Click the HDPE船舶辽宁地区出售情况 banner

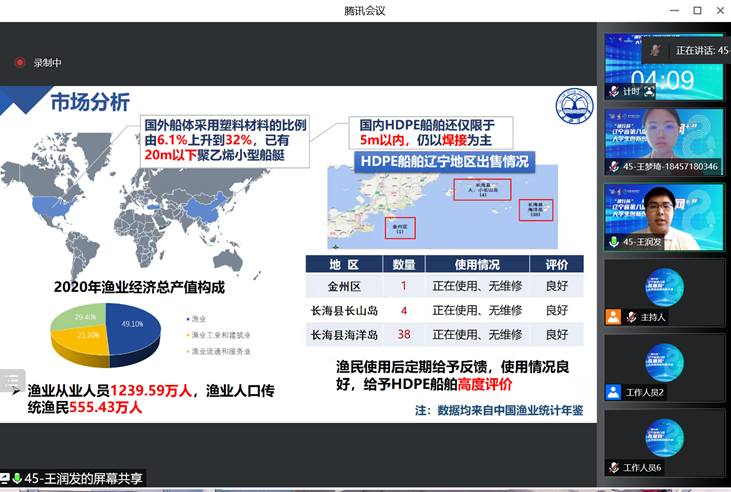click(444, 161)
